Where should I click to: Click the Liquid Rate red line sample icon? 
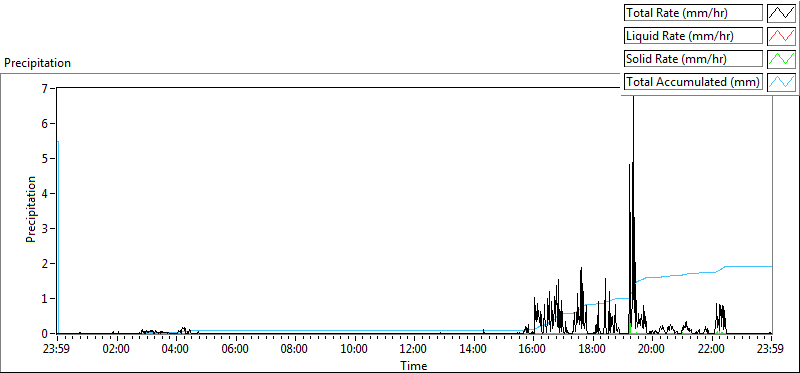pyautogui.click(x=781, y=36)
